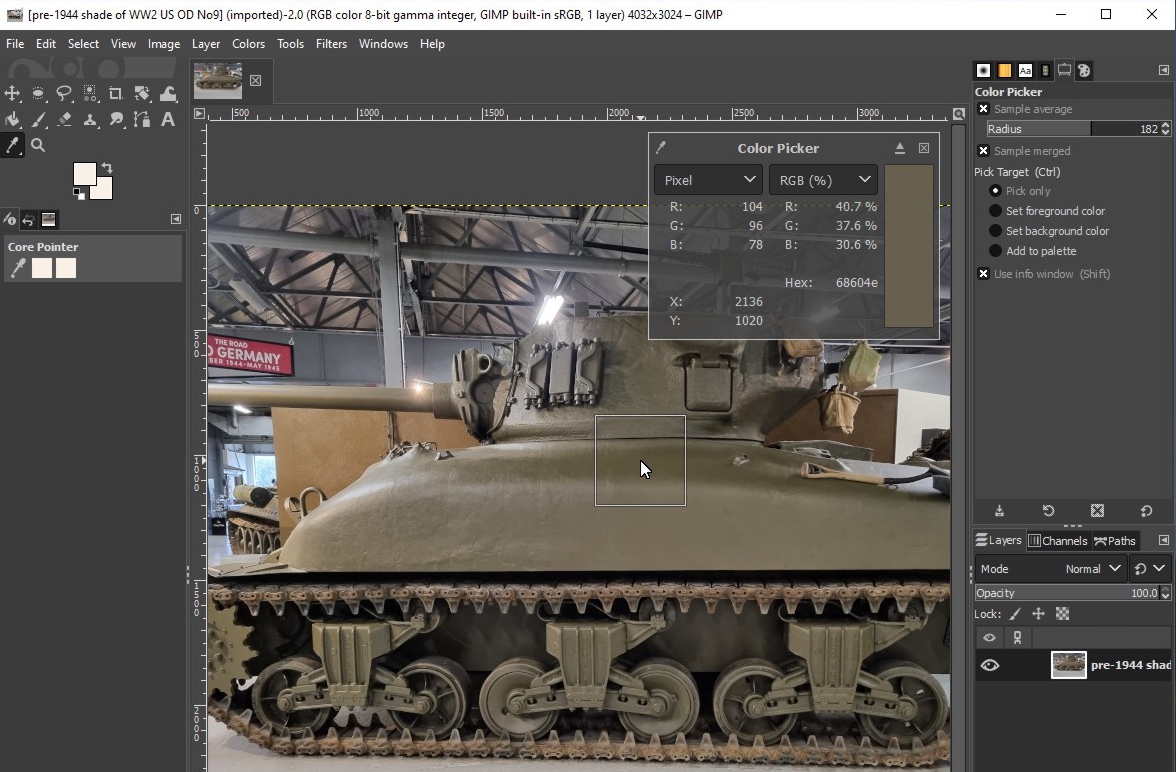Select the Bucket Fill tool
Screen dimensions: 1176x772
tap(12, 119)
